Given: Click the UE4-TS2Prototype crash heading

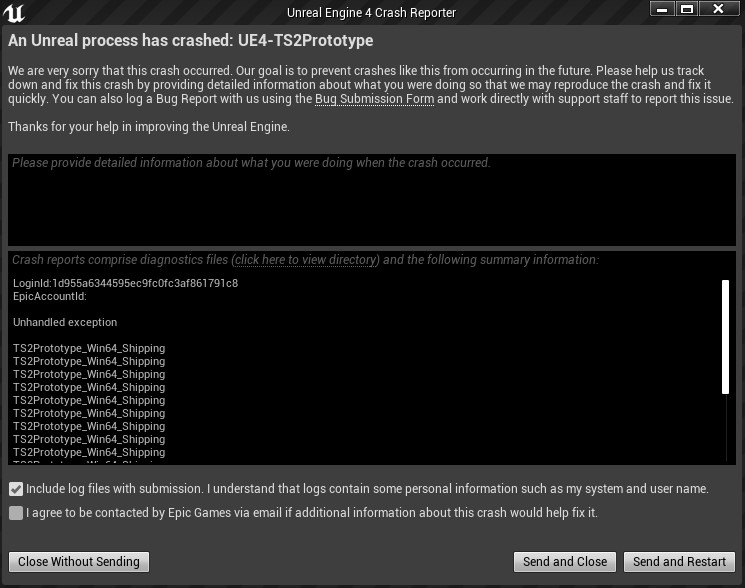Looking at the screenshot, I should point(190,41).
